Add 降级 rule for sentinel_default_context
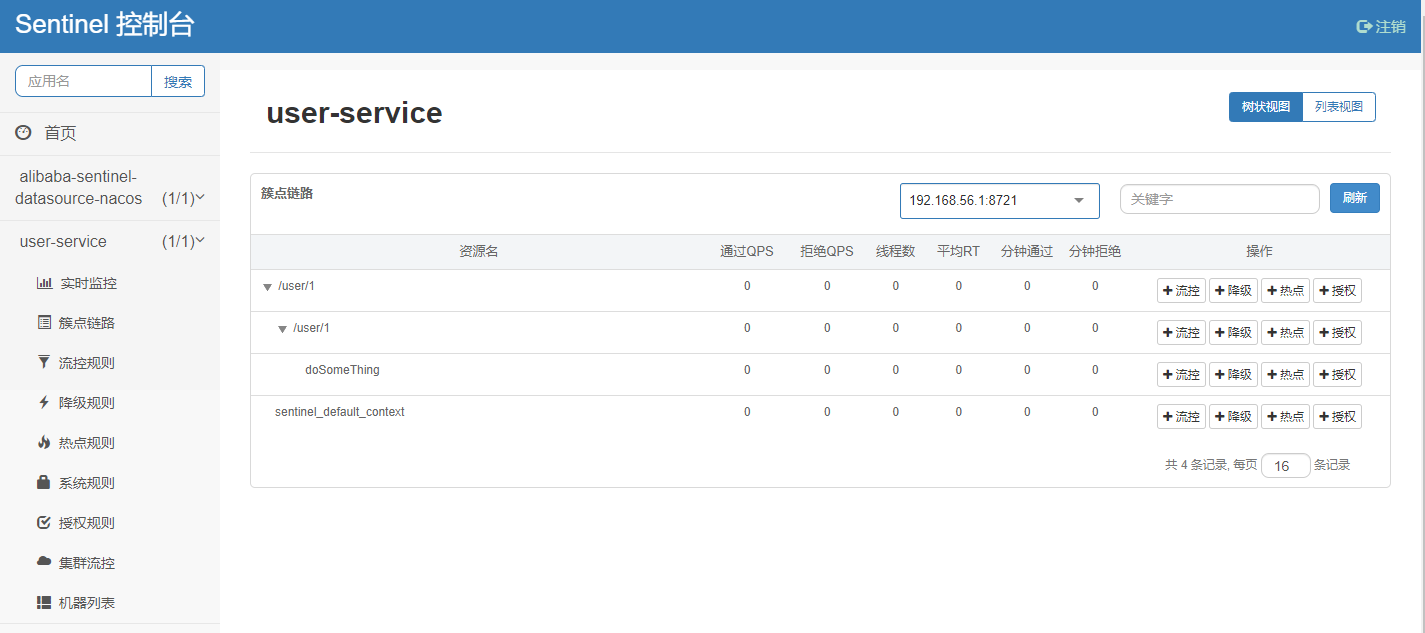 point(1233,416)
